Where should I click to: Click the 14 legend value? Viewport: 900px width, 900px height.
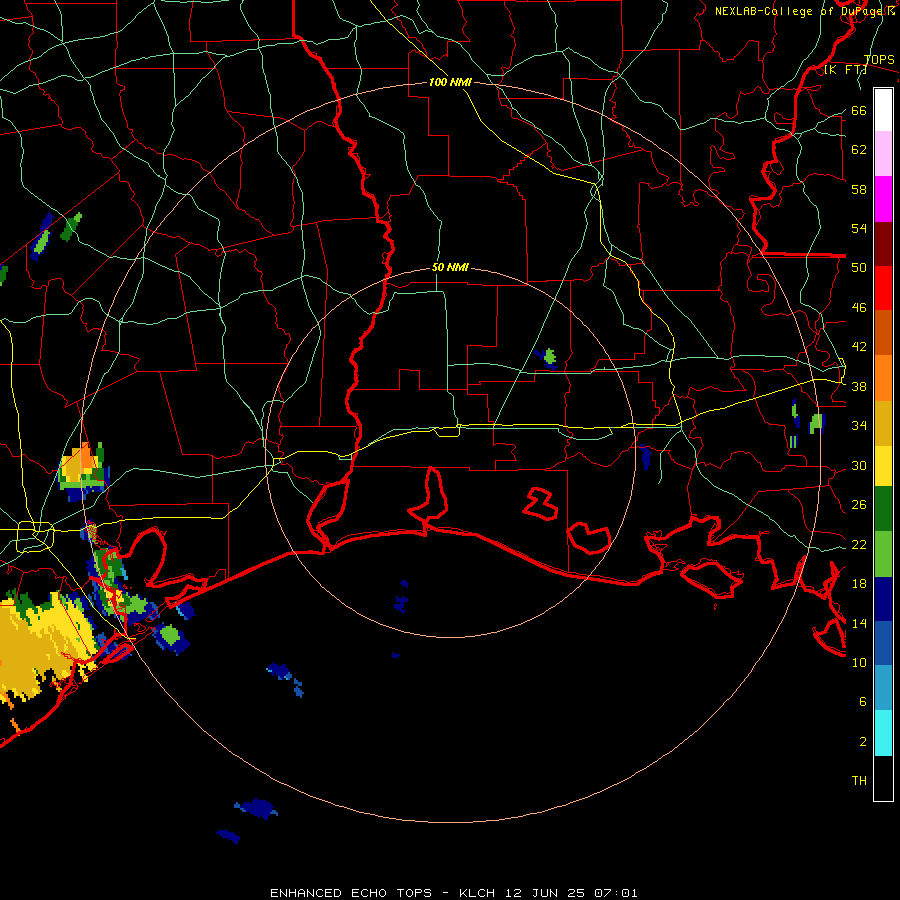tap(859, 623)
